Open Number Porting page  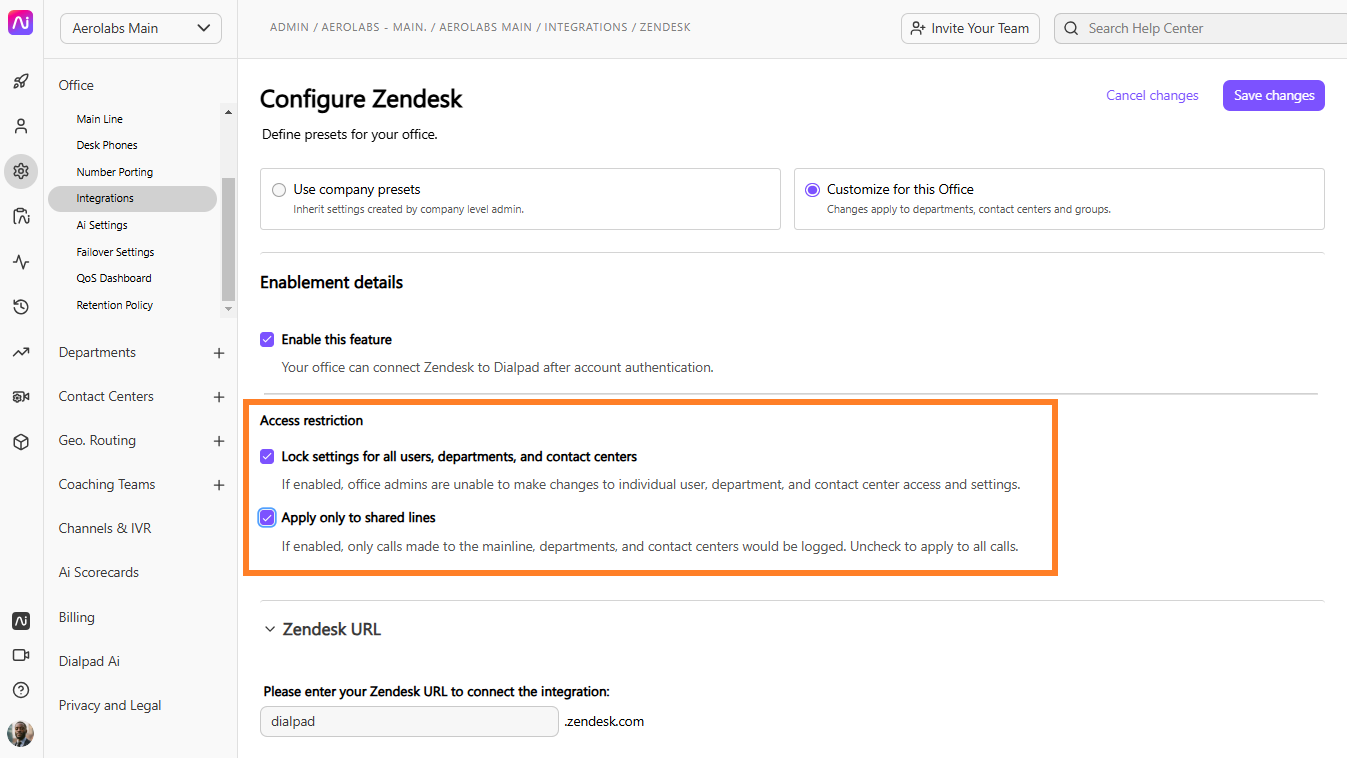coord(115,172)
